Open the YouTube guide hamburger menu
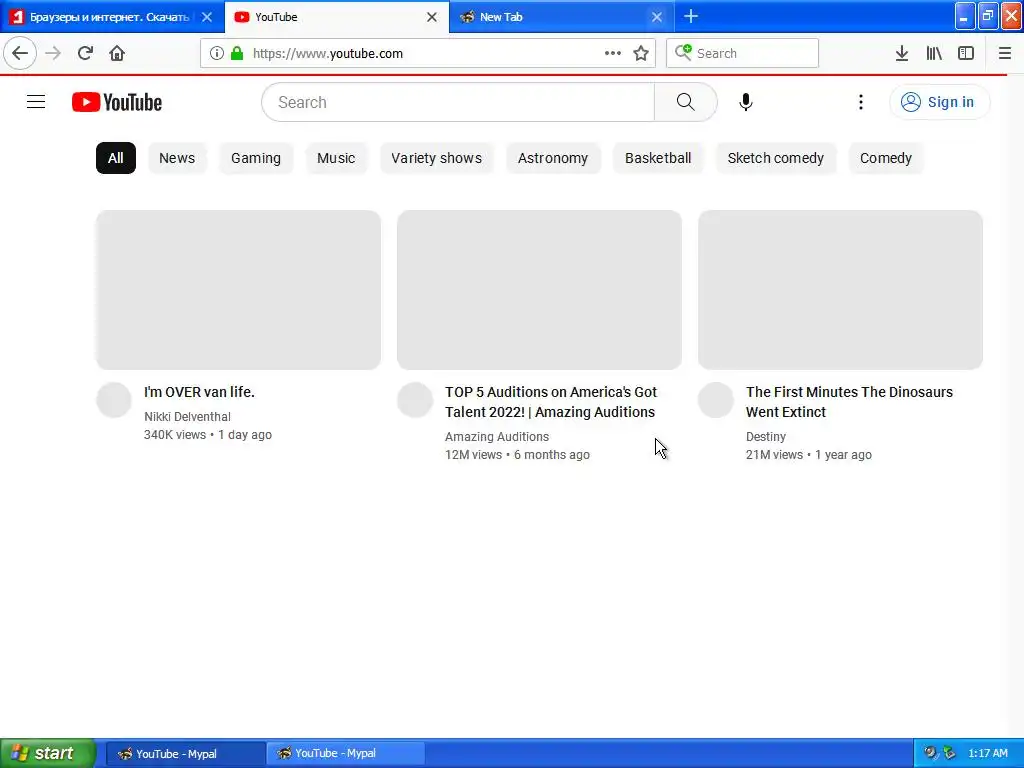 [36, 102]
